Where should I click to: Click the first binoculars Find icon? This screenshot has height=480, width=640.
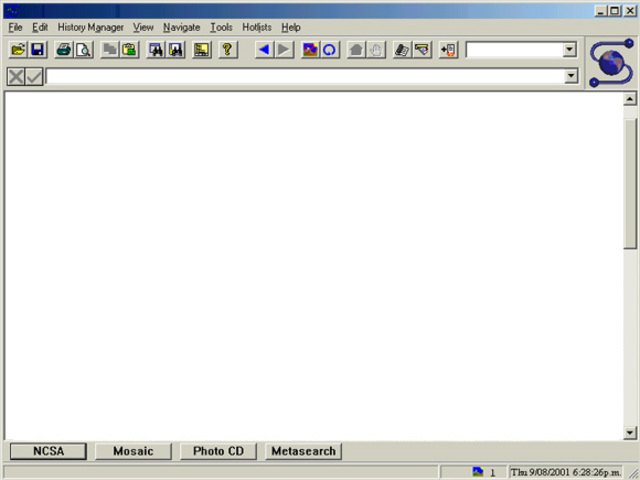coord(156,50)
